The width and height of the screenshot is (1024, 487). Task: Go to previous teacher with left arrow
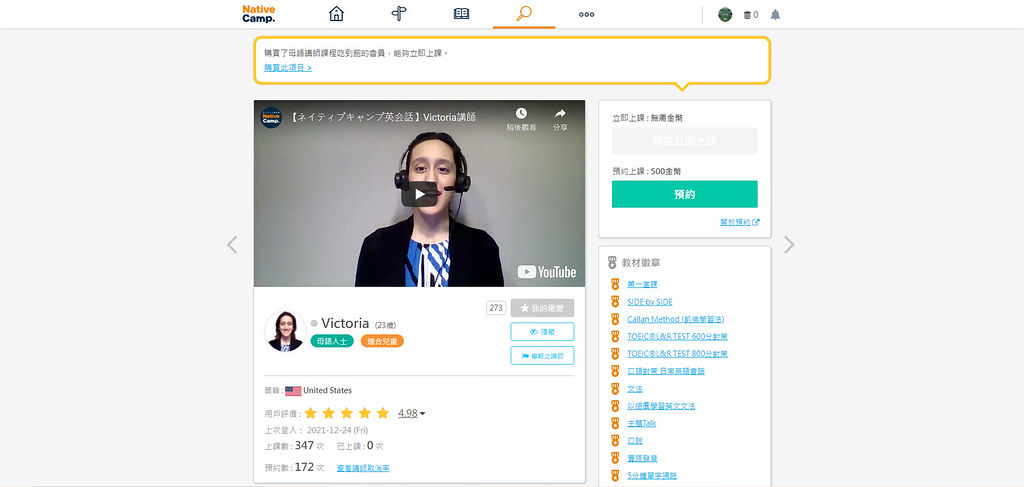pyautogui.click(x=232, y=245)
